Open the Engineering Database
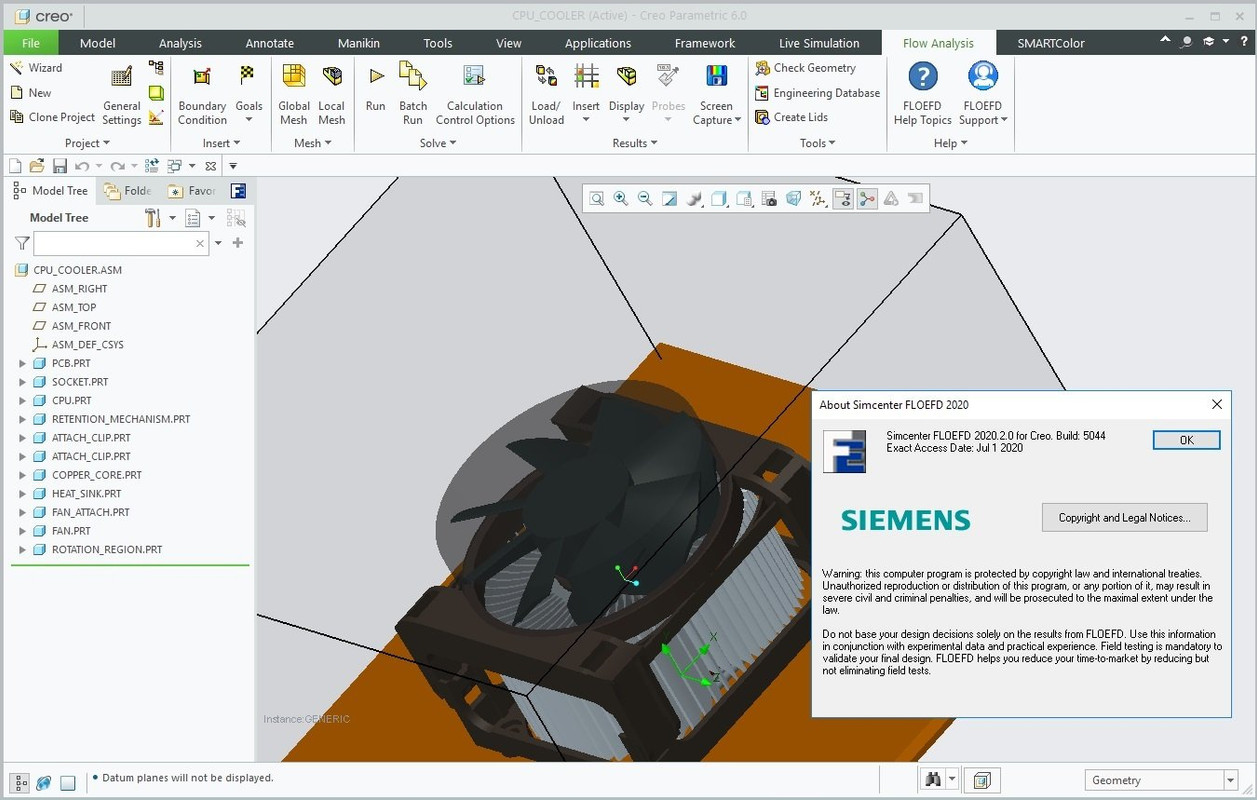Image resolution: width=1257 pixels, height=800 pixels. pyautogui.click(x=817, y=93)
